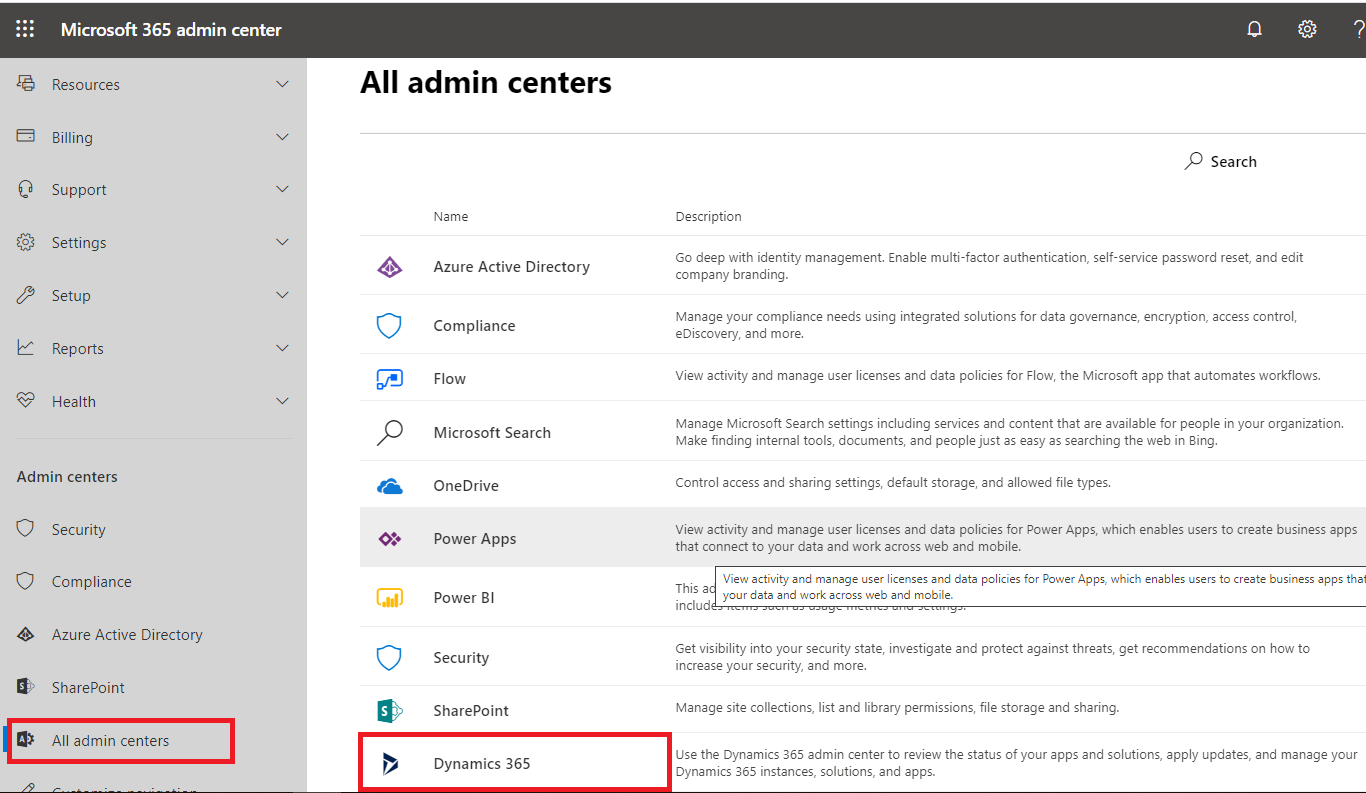Click the Azure Active Directory icon in sidebar

coord(26,634)
